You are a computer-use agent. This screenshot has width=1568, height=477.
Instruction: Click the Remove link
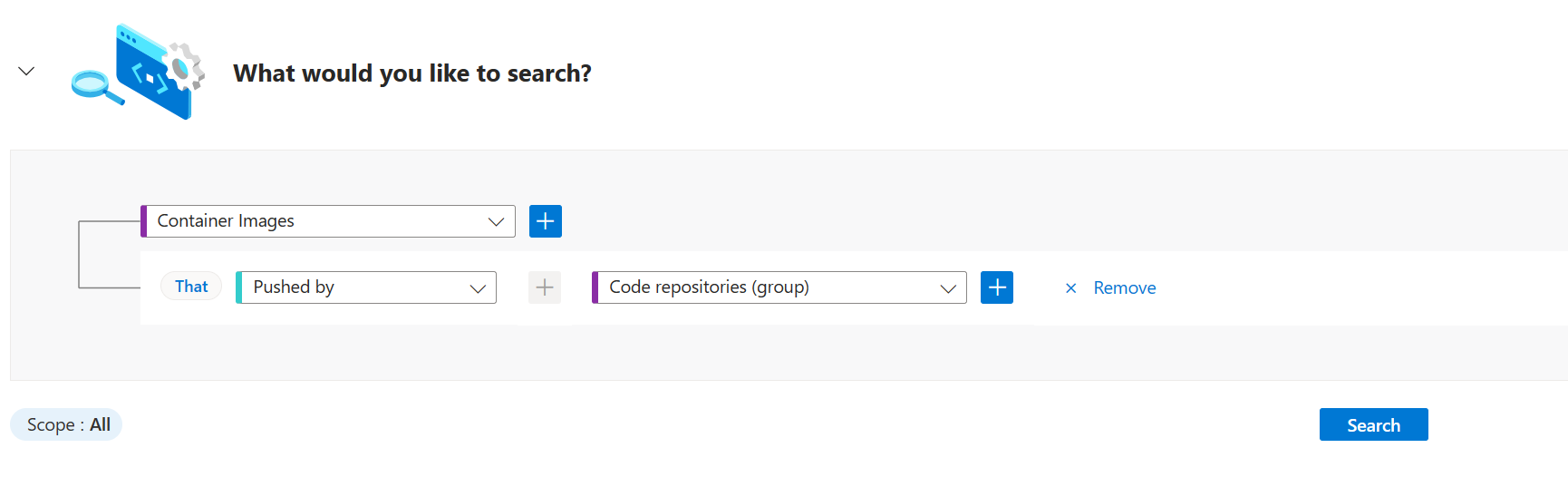click(x=1124, y=288)
